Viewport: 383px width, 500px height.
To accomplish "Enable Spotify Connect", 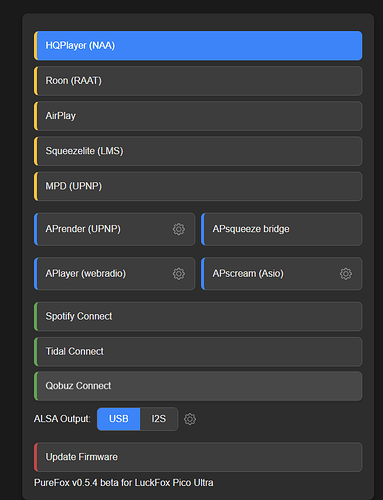I will [x=198, y=317].
